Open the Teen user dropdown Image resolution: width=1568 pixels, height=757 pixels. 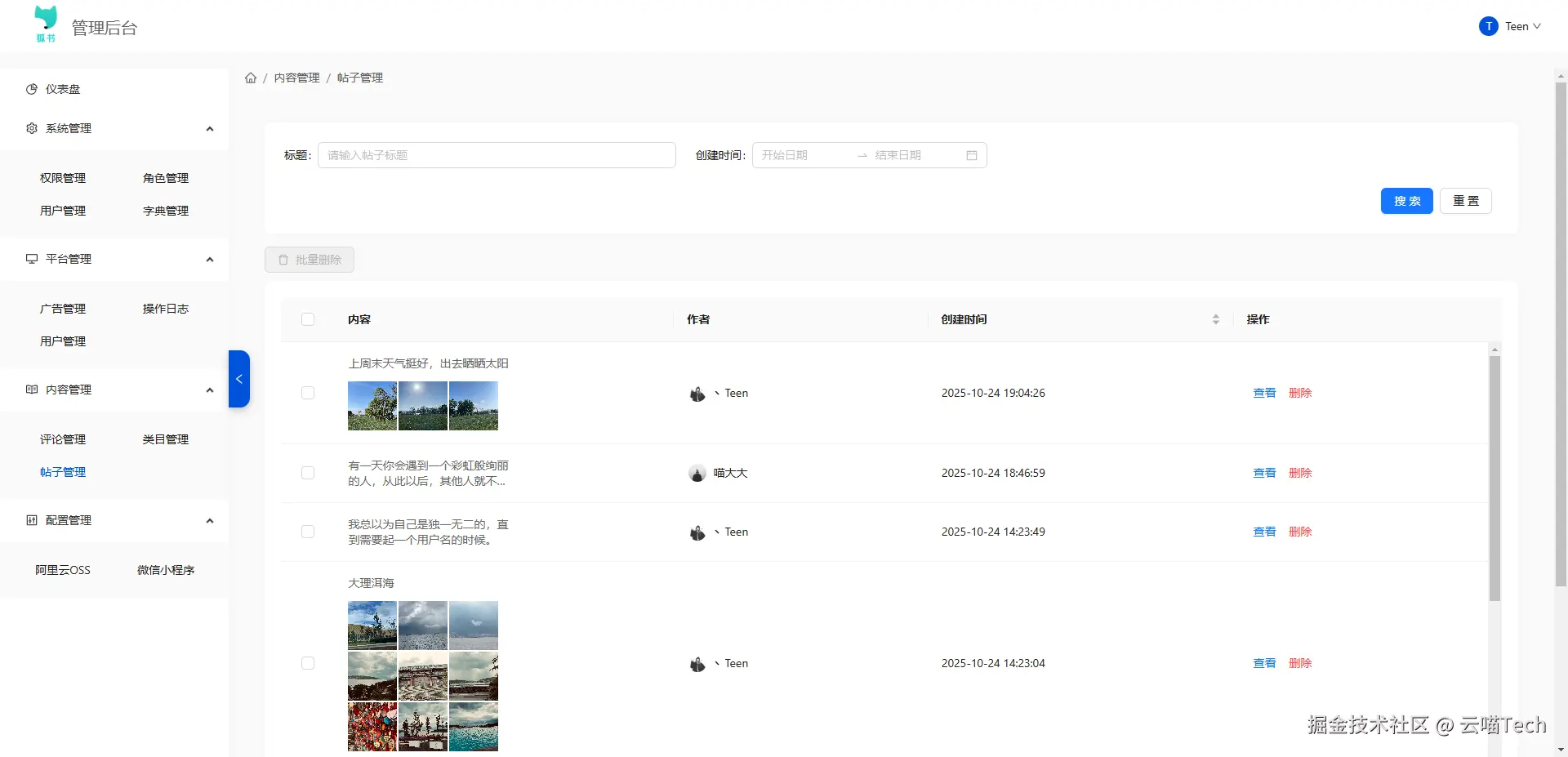[1510, 26]
